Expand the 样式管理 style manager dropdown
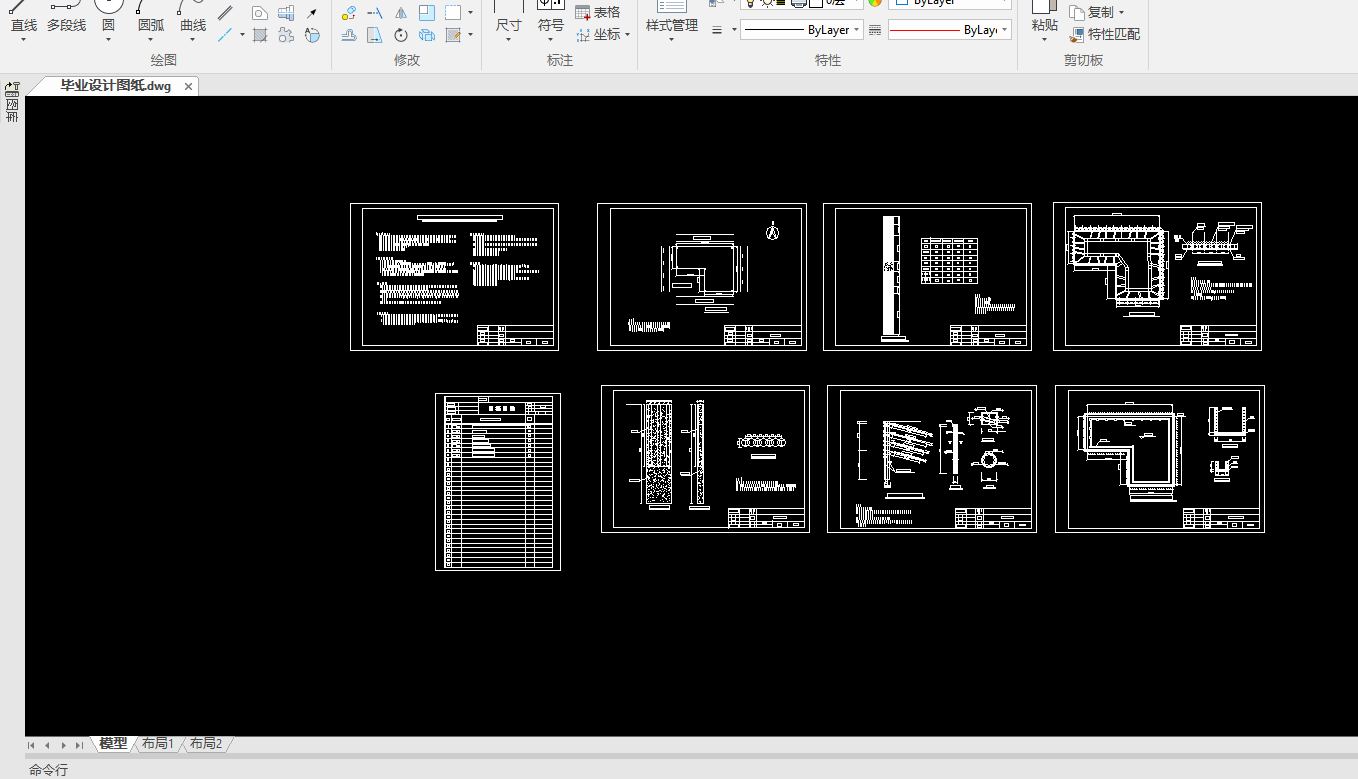 (671, 40)
